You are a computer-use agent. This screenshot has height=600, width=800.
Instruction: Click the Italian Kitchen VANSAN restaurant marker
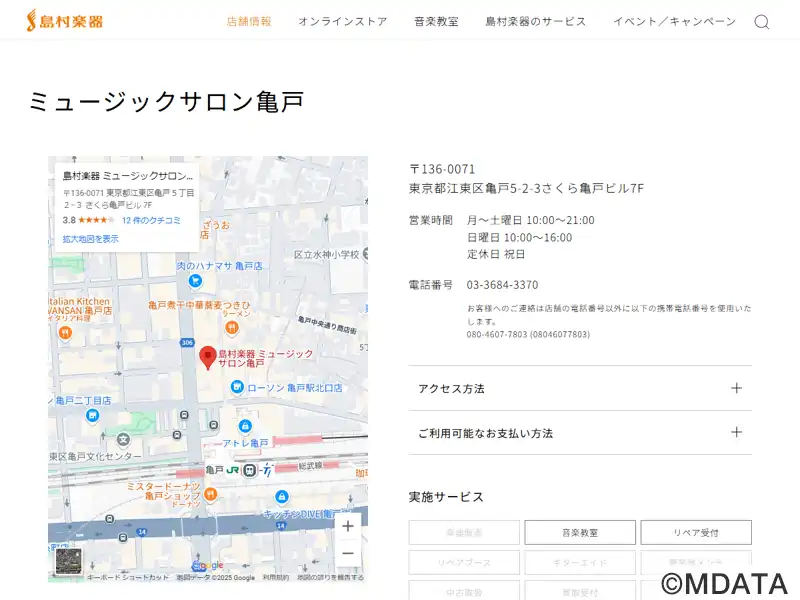tap(65, 333)
